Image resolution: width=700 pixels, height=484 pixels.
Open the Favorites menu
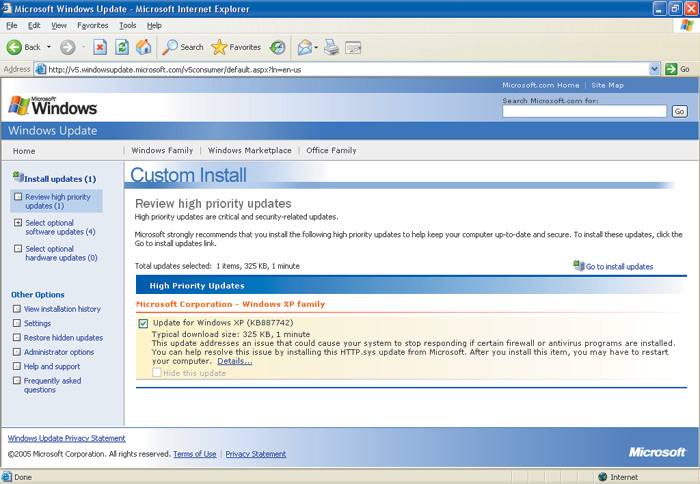[92, 25]
